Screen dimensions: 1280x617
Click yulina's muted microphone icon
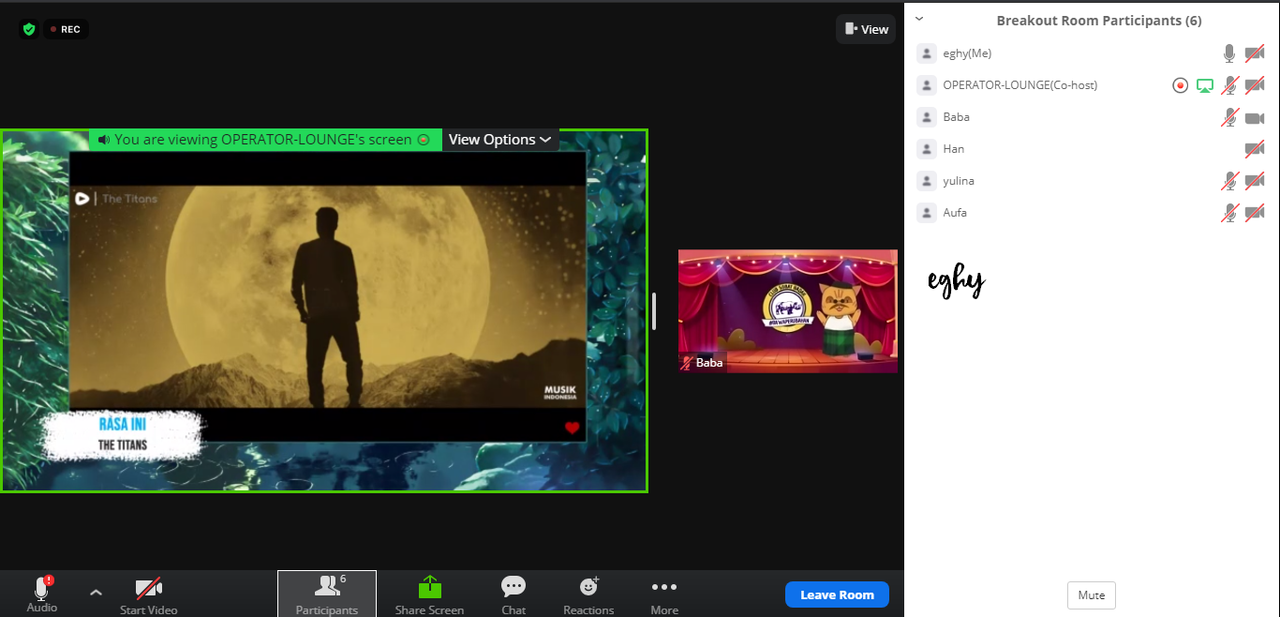(1229, 182)
